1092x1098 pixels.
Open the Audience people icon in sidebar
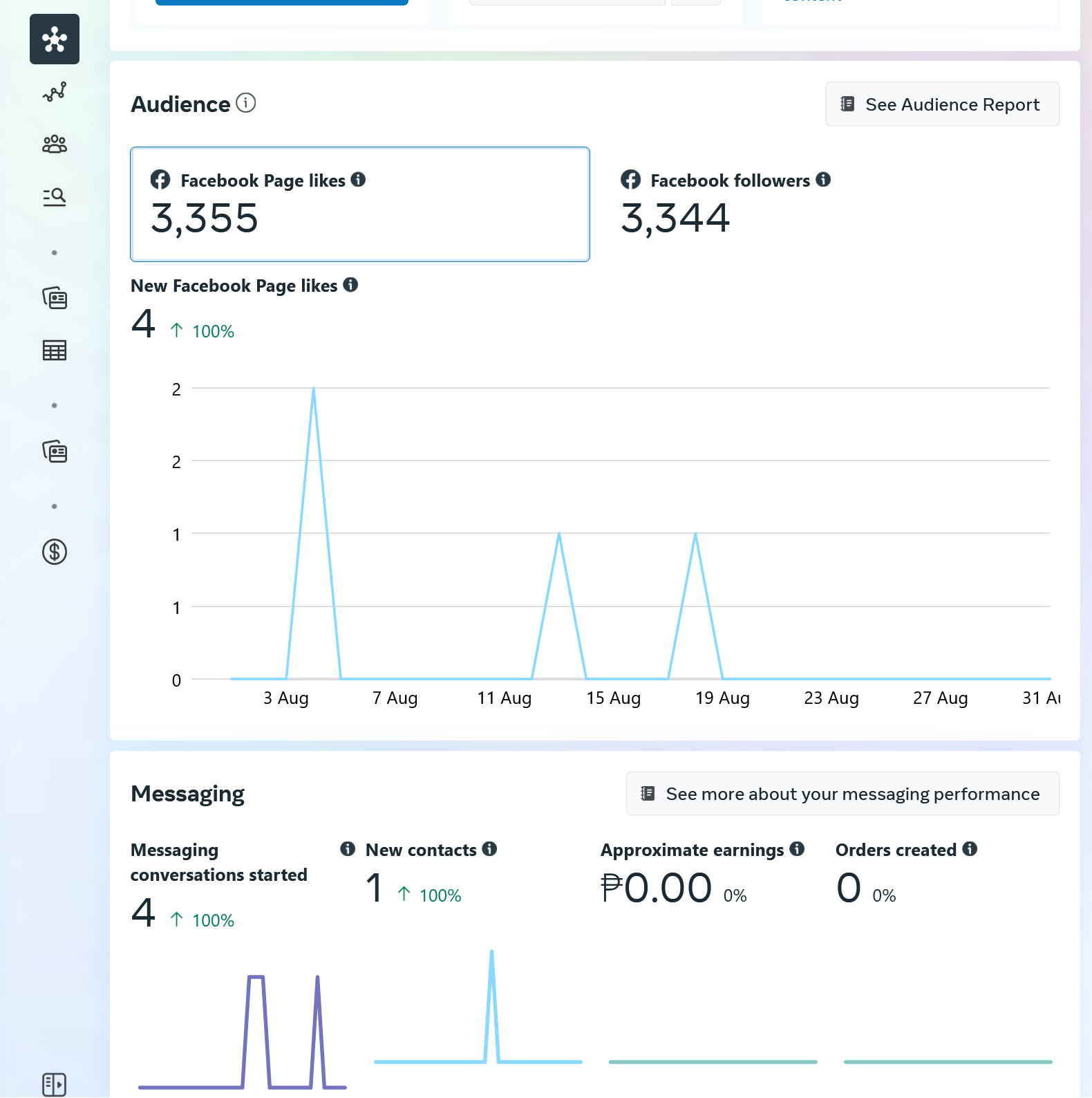point(55,144)
